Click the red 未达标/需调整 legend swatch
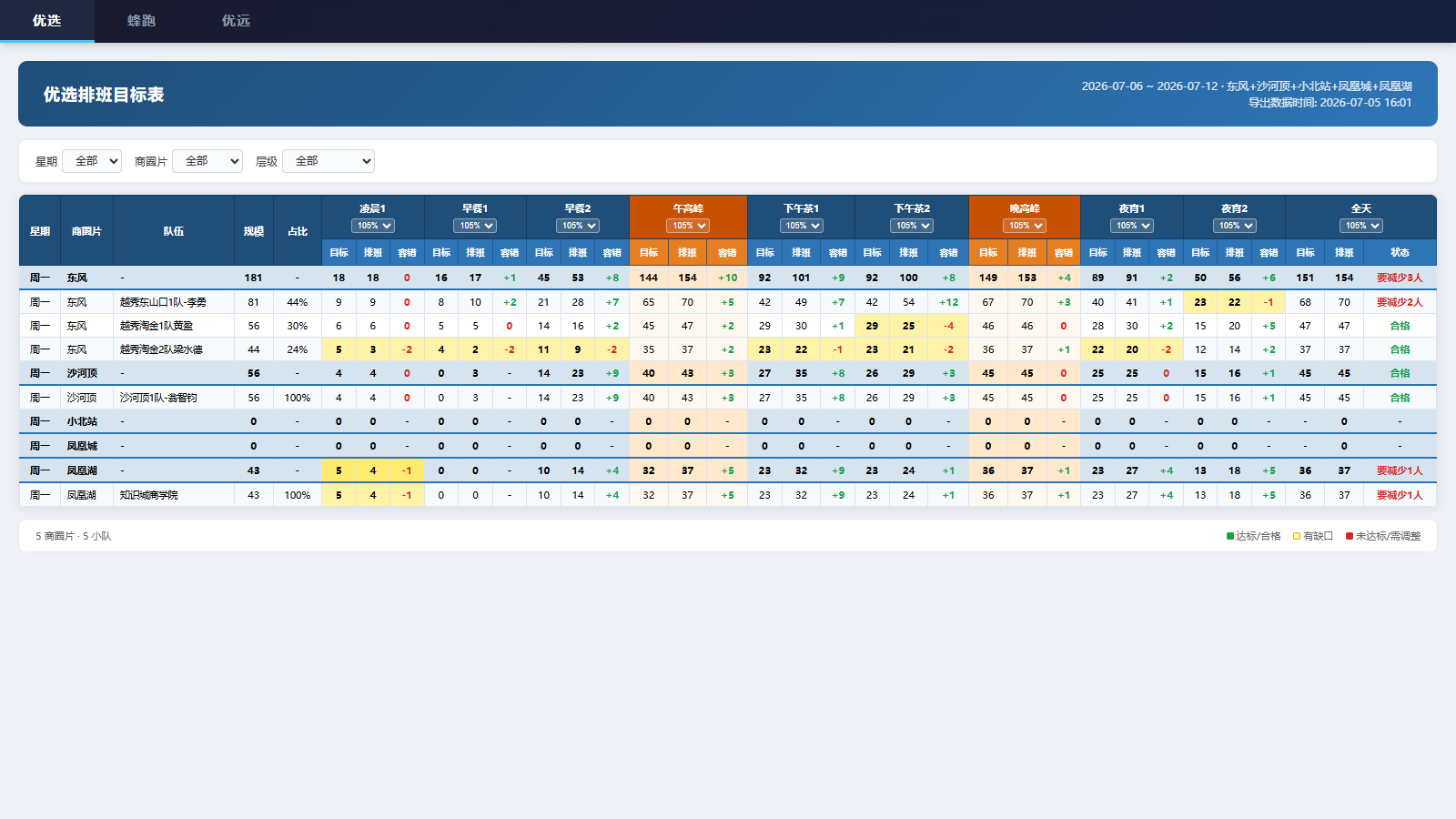Screen dimensions: 1456x819 pyautogui.click(x=1350, y=536)
